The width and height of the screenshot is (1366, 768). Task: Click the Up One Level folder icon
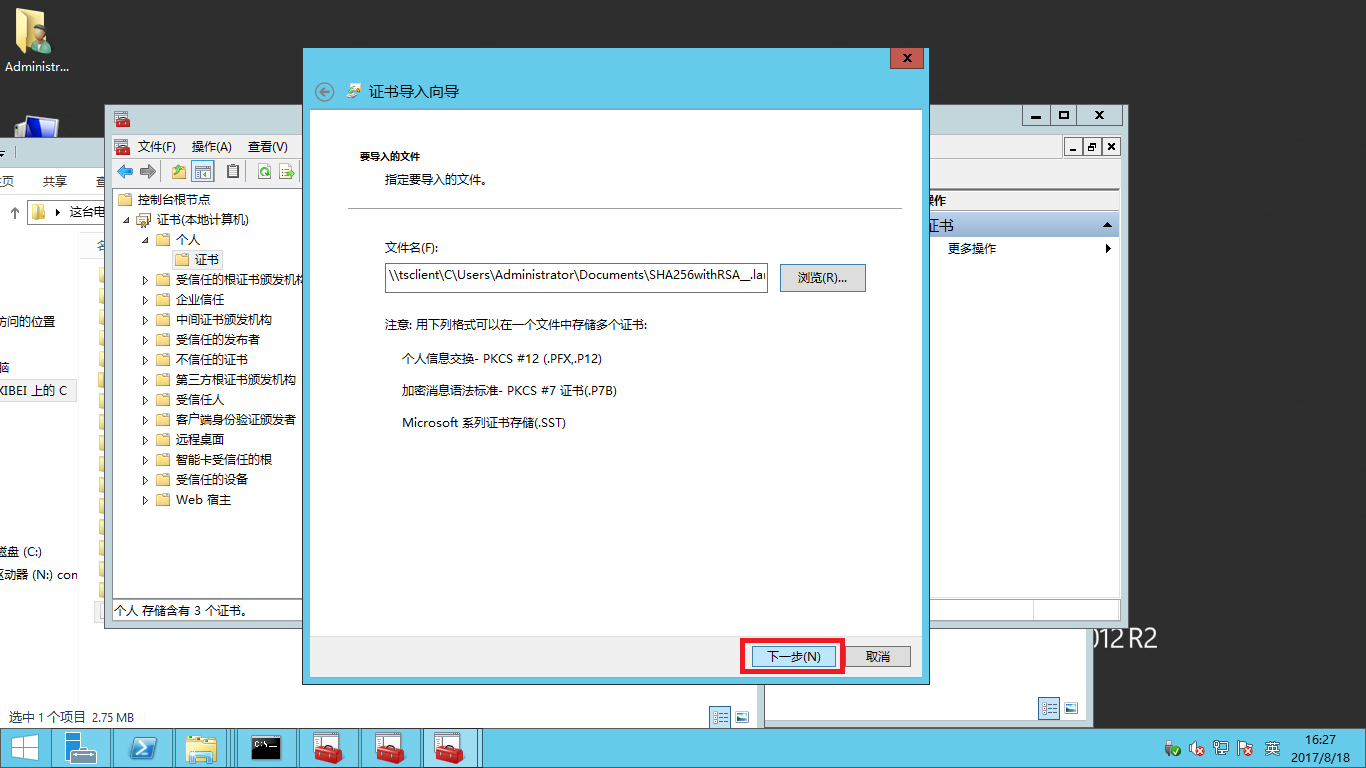179,171
